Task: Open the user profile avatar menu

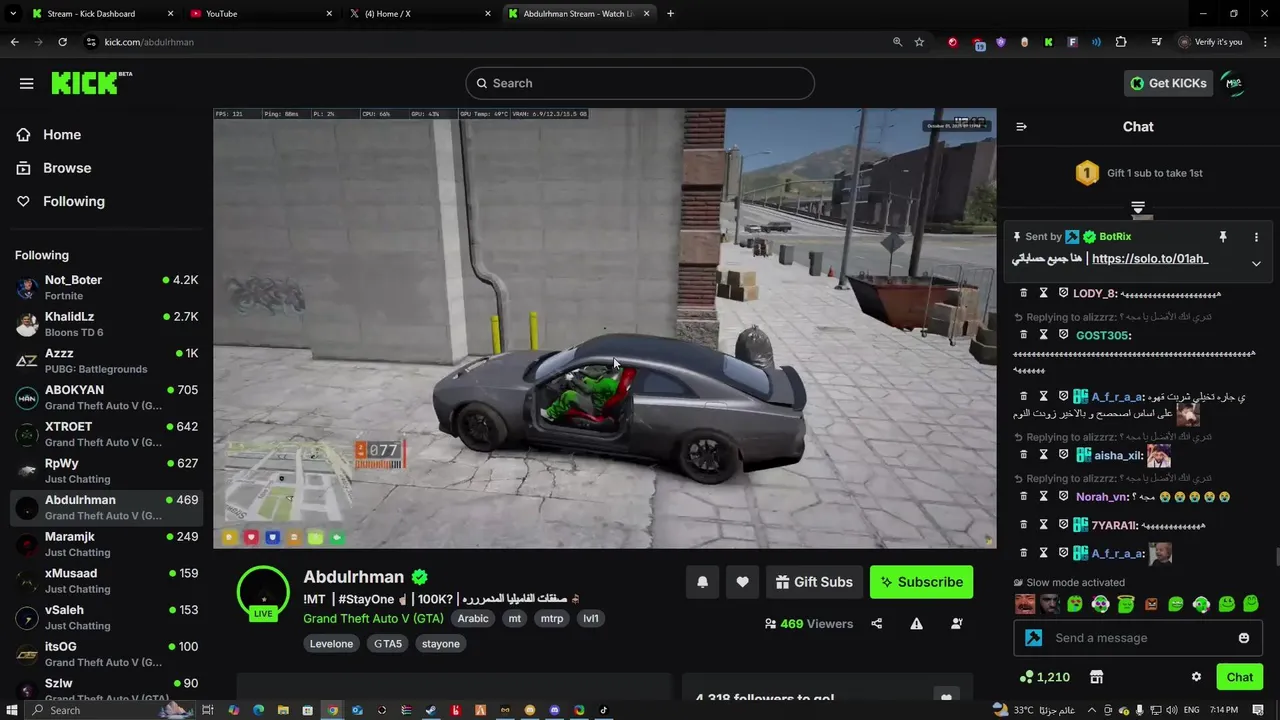Action: tap(1233, 83)
